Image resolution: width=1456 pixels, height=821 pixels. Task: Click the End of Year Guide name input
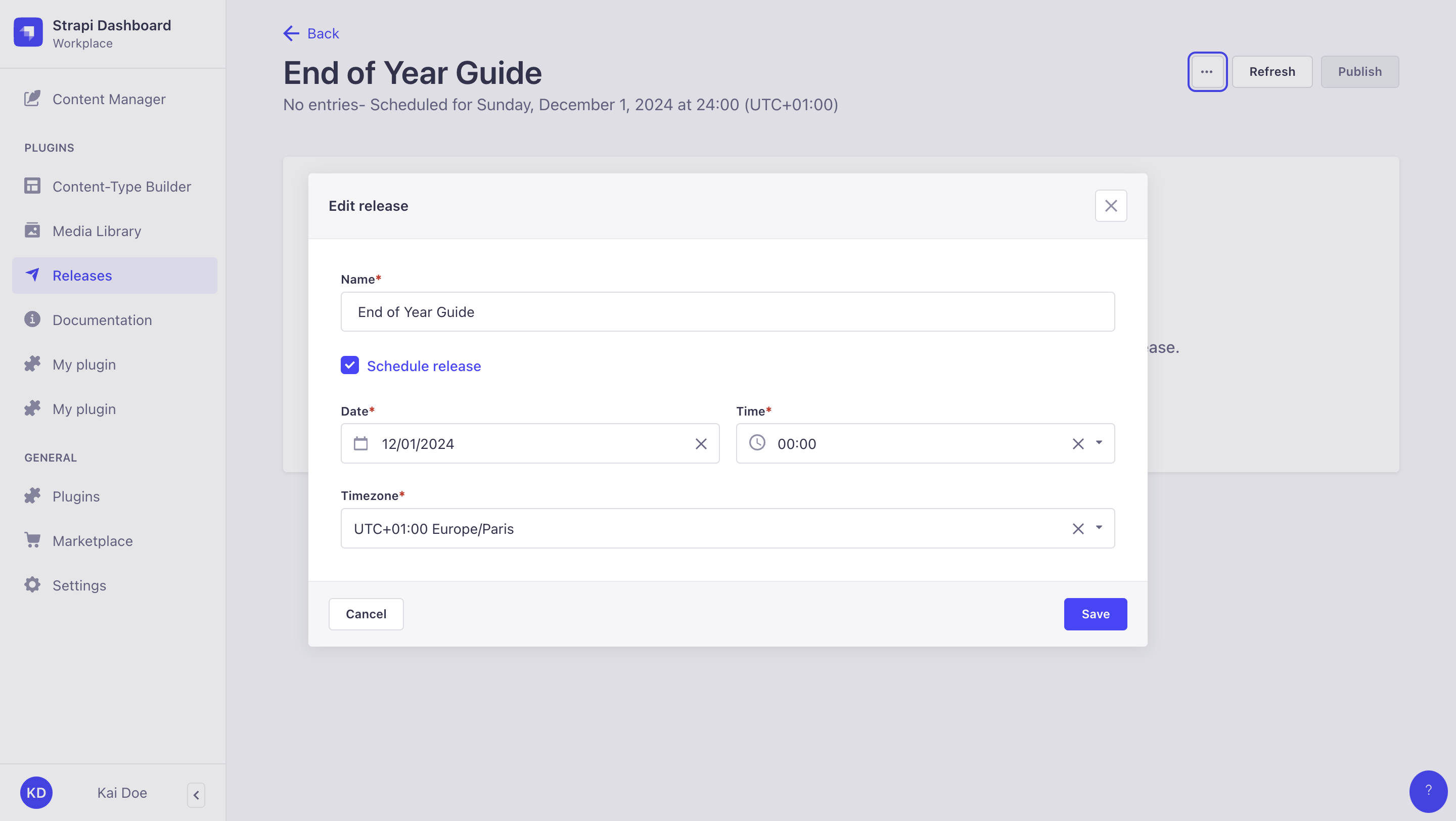[x=727, y=311]
